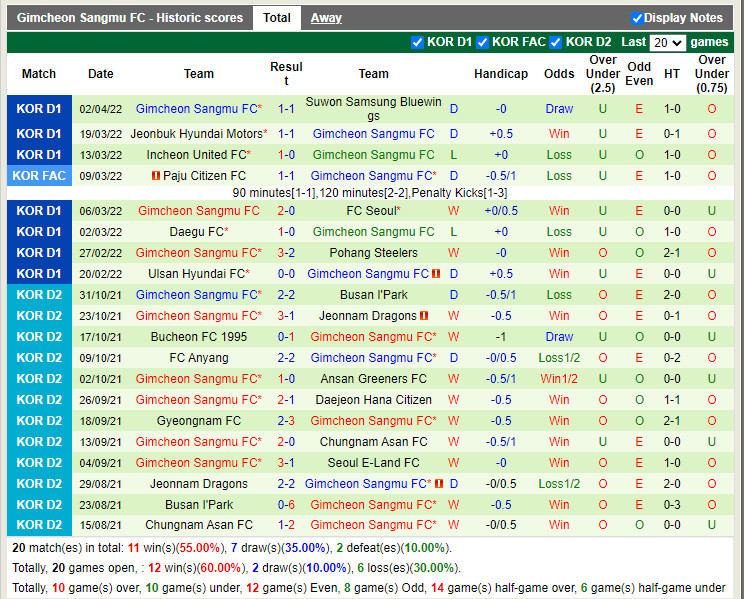Click red card icon in 29/08/21 match row
Screen dimensions: 744x599
point(439,484)
